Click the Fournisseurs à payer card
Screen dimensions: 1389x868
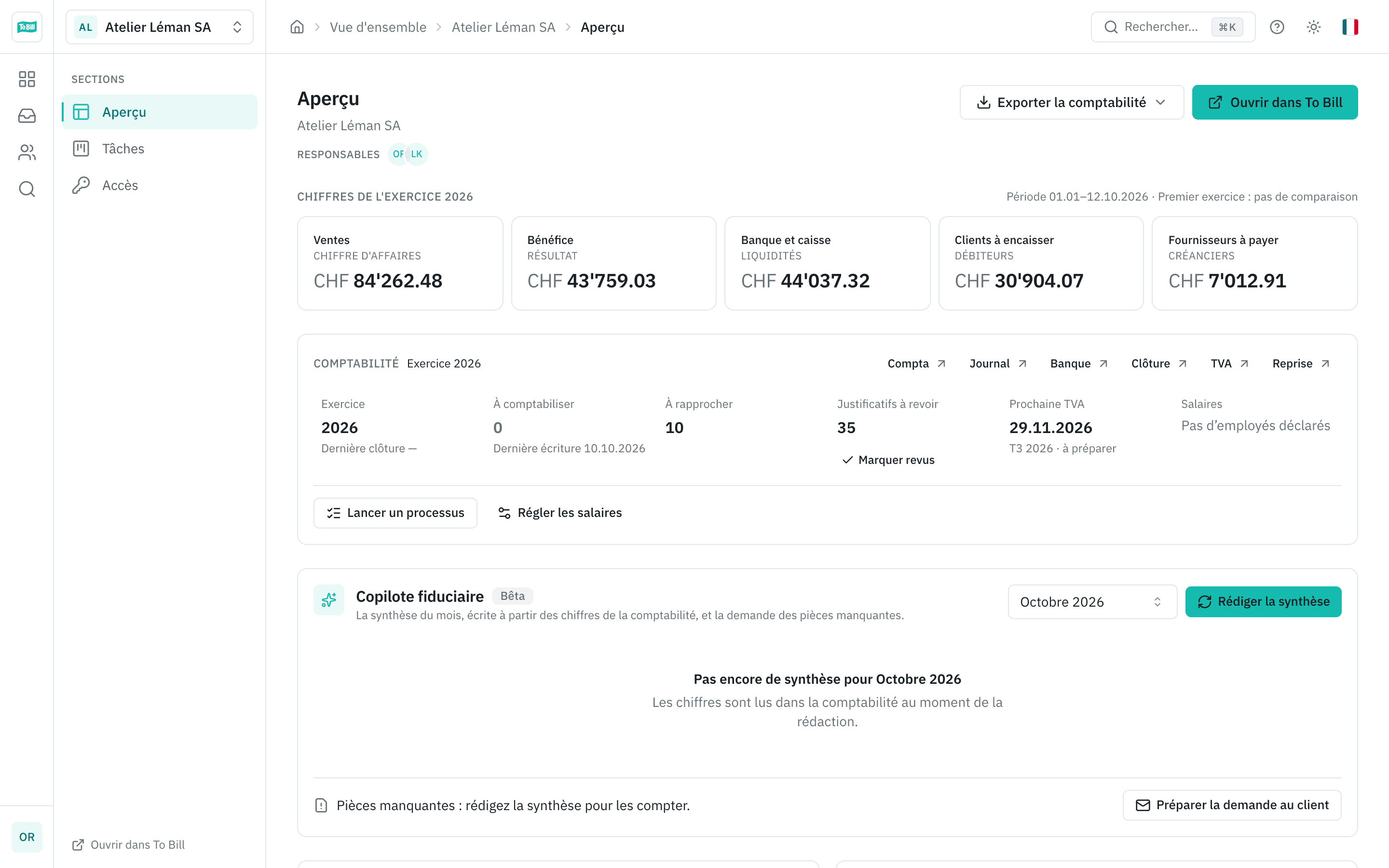click(1255, 263)
